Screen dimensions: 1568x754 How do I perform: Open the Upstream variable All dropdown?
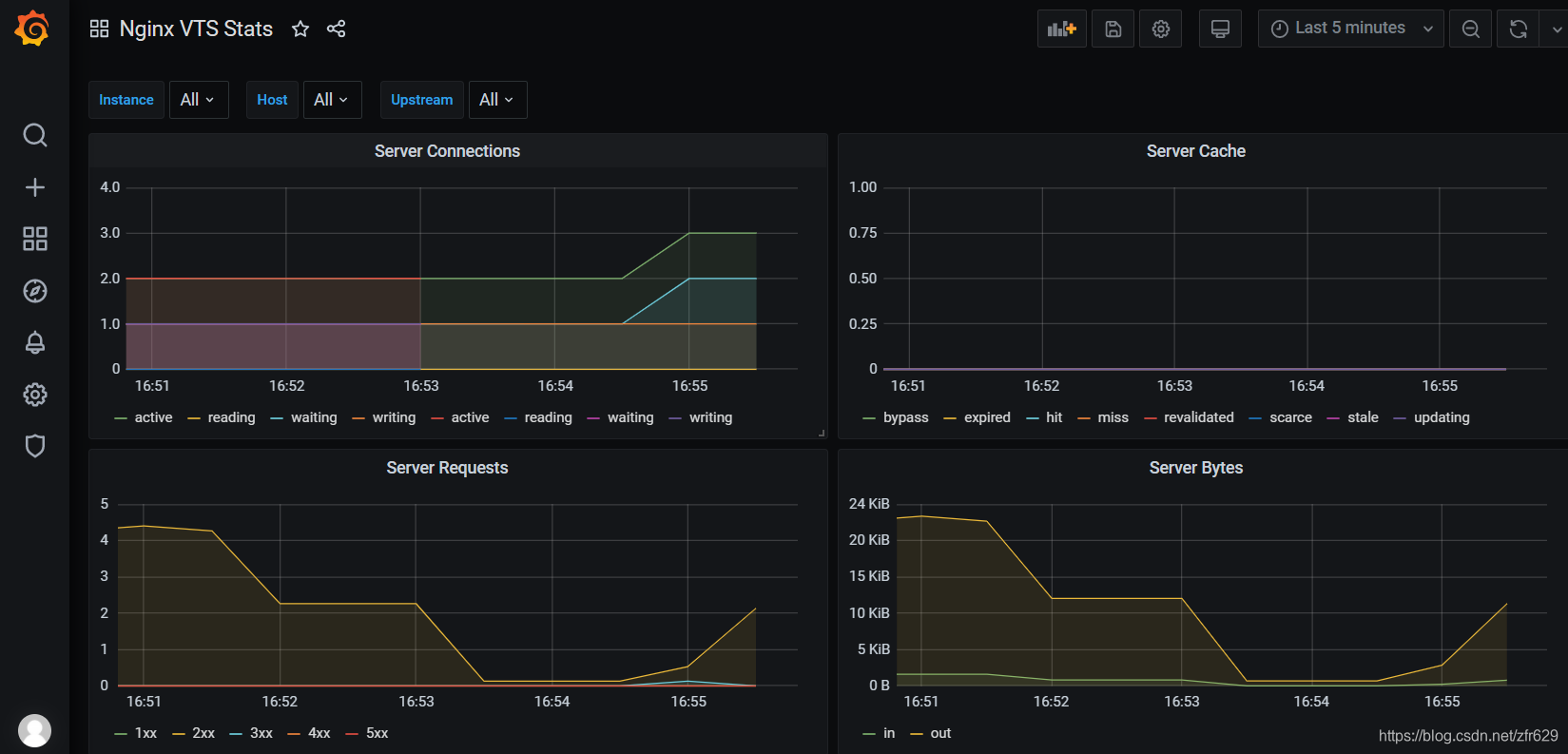coord(497,100)
